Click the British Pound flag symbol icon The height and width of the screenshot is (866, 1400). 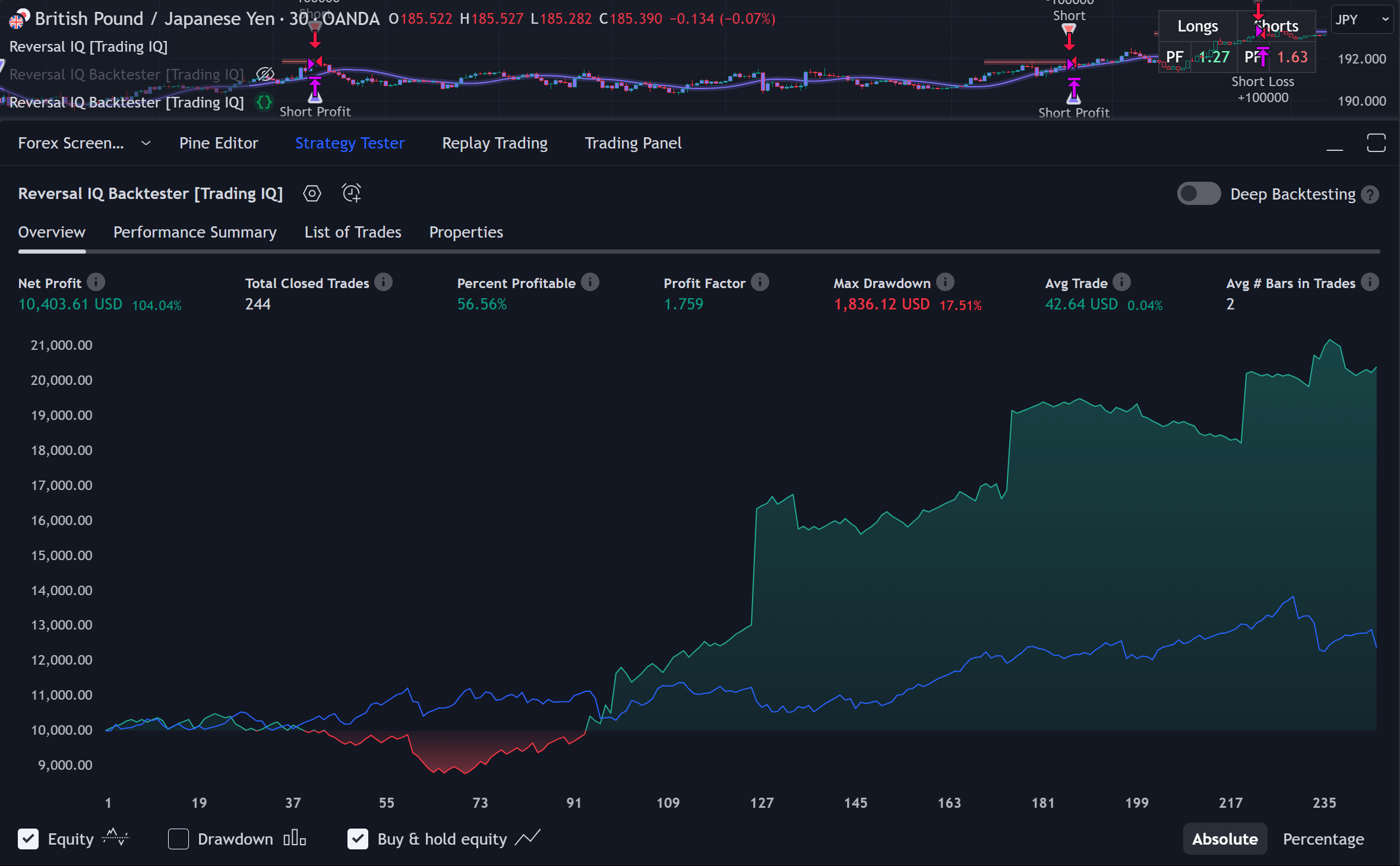click(18, 19)
